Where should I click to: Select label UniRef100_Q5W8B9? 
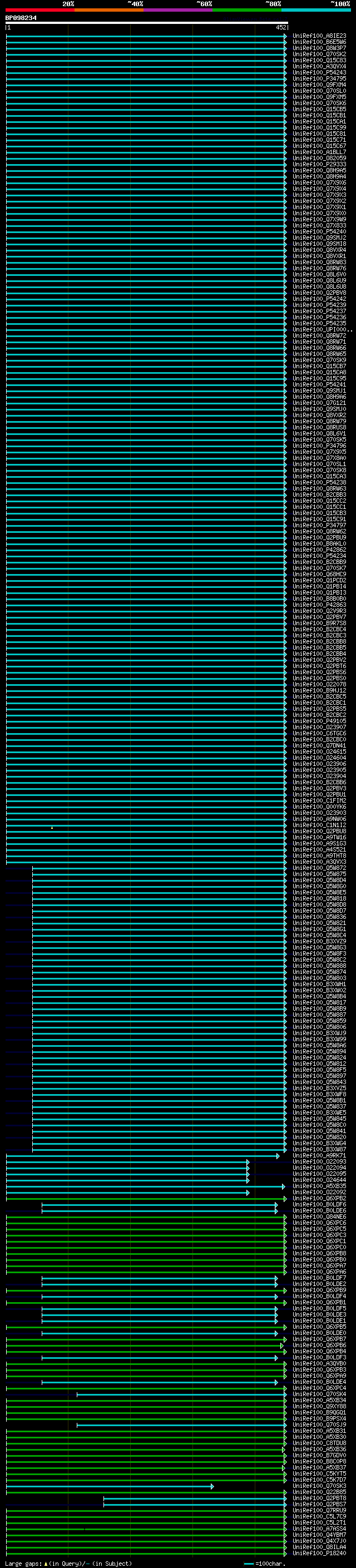319,1008
